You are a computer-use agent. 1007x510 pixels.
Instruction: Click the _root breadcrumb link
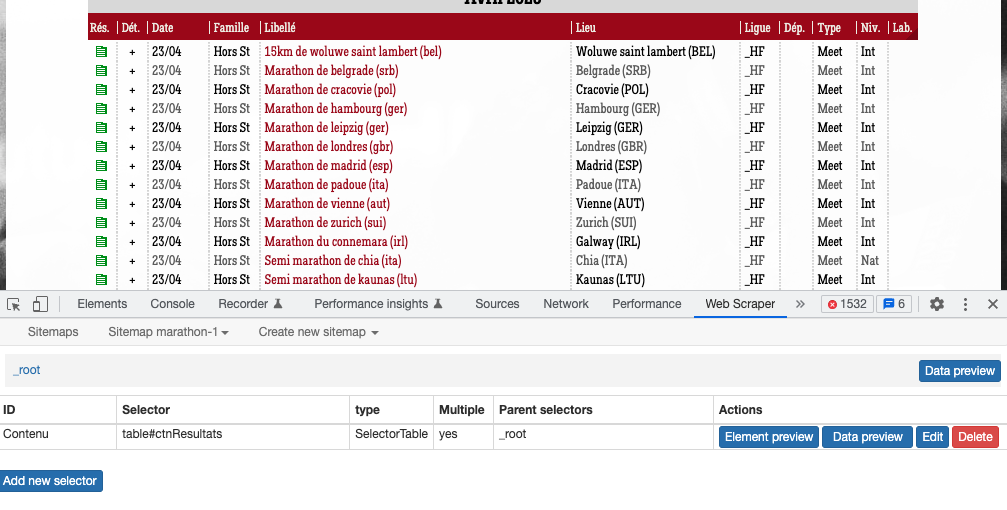coord(27,370)
